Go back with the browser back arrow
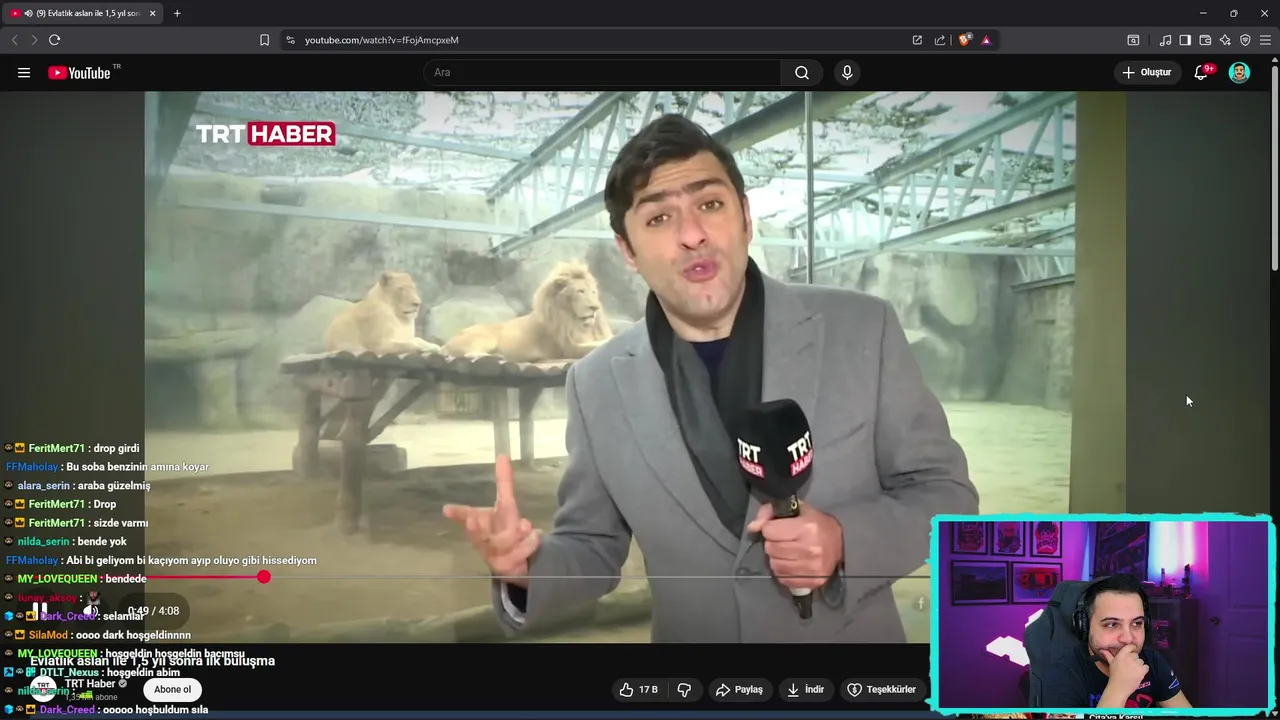 (x=14, y=40)
